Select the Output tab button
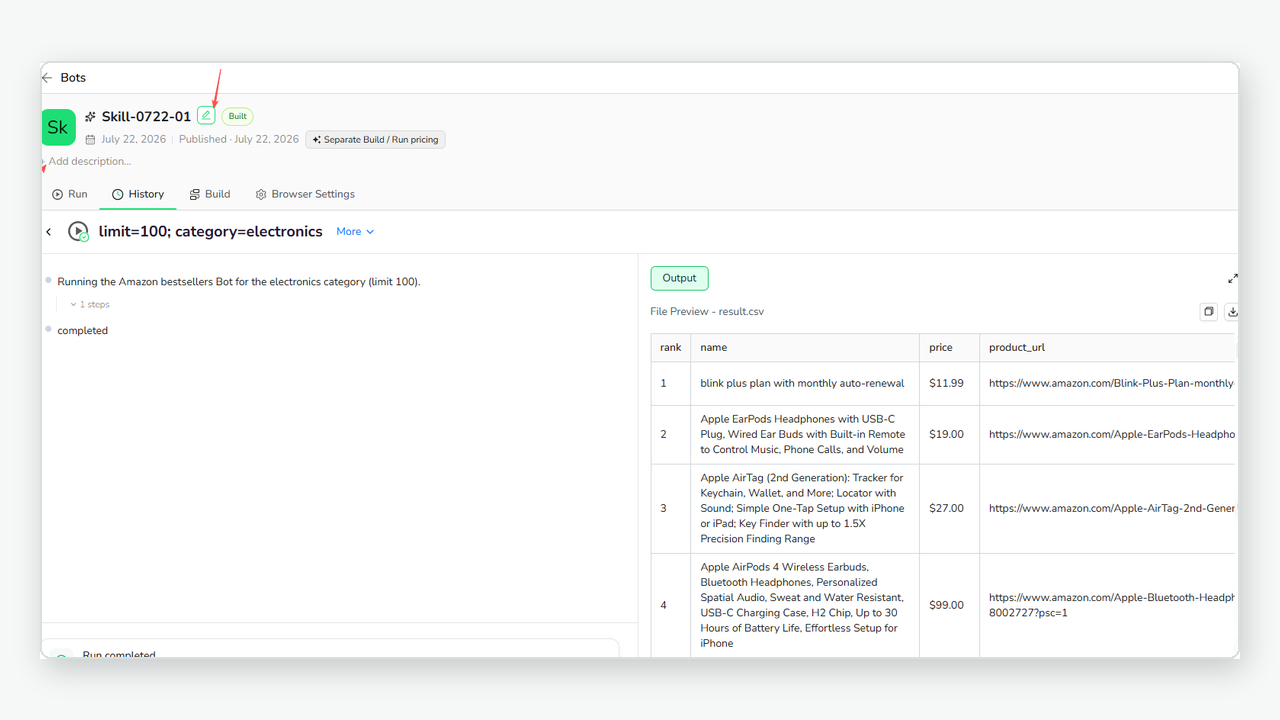Screen dimensions: 1280x720 click(x=679, y=278)
